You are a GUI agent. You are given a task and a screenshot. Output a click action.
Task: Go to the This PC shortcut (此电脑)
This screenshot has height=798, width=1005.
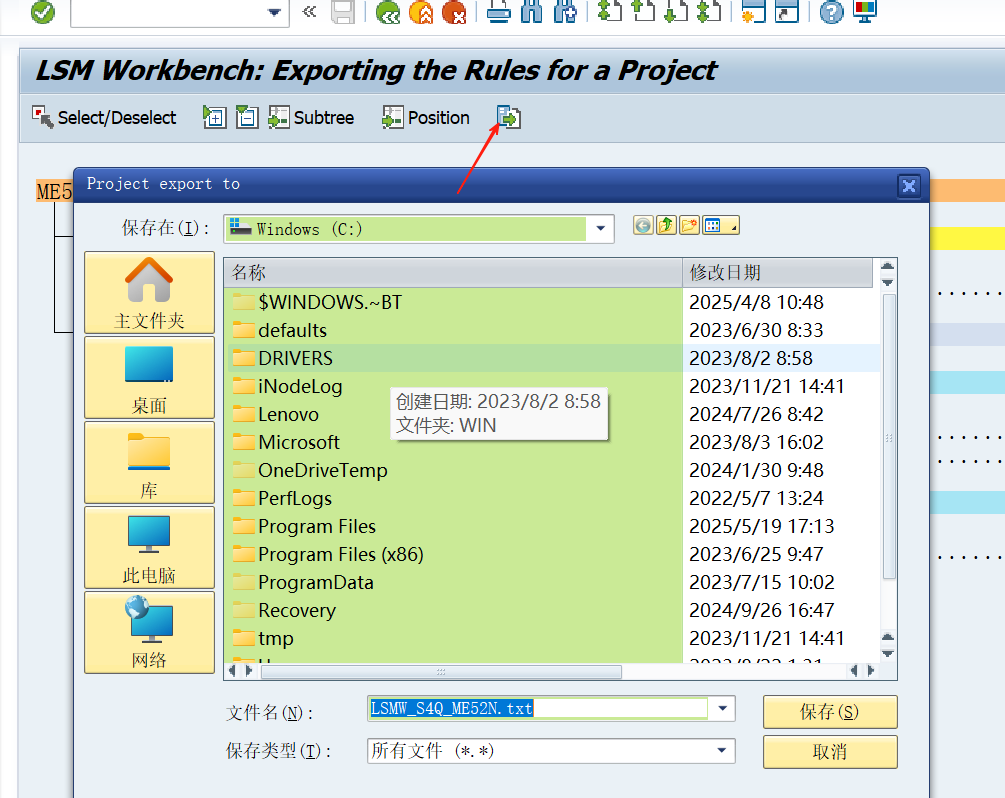(149, 547)
